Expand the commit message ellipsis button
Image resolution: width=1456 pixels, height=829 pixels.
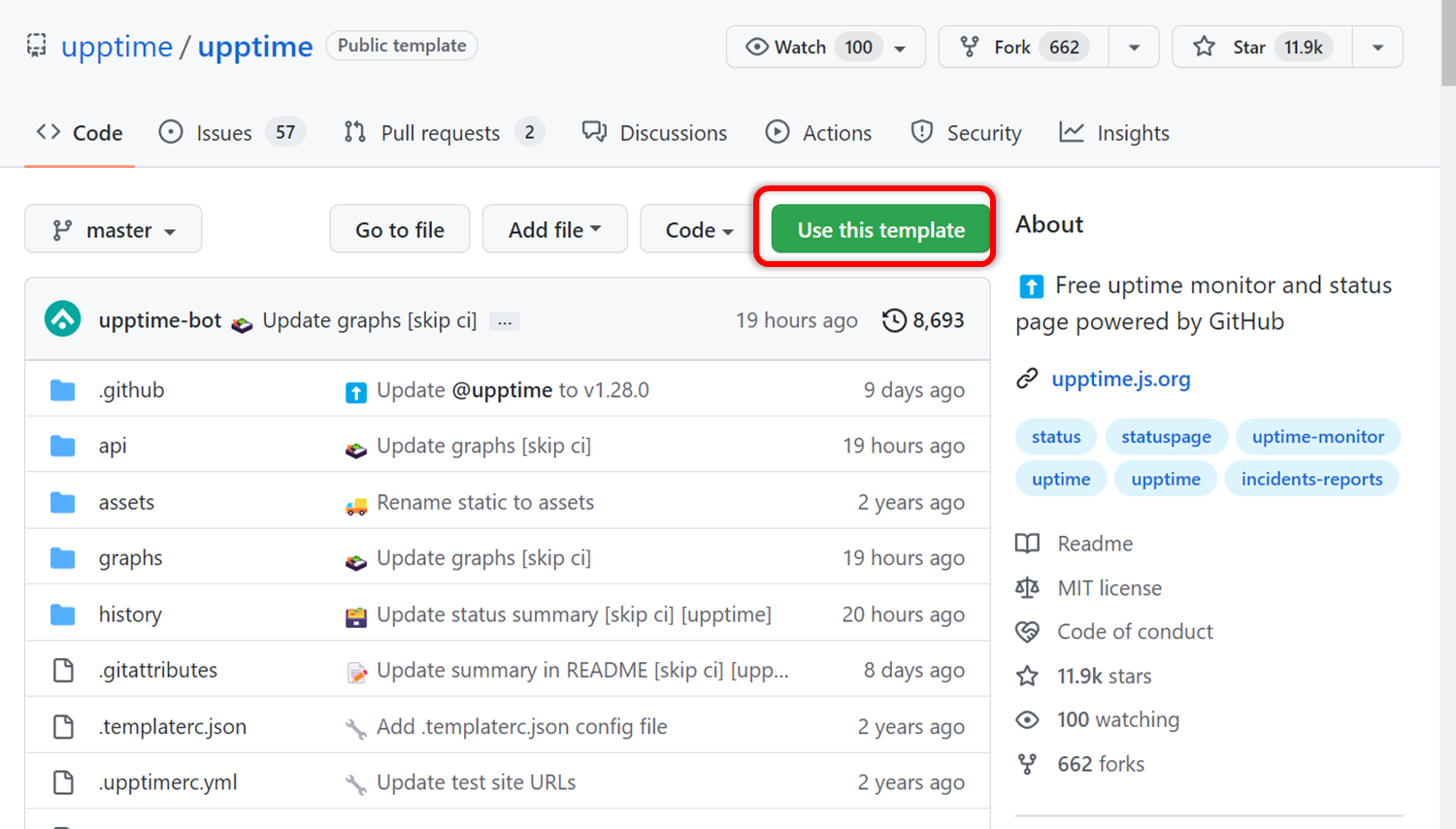point(505,321)
